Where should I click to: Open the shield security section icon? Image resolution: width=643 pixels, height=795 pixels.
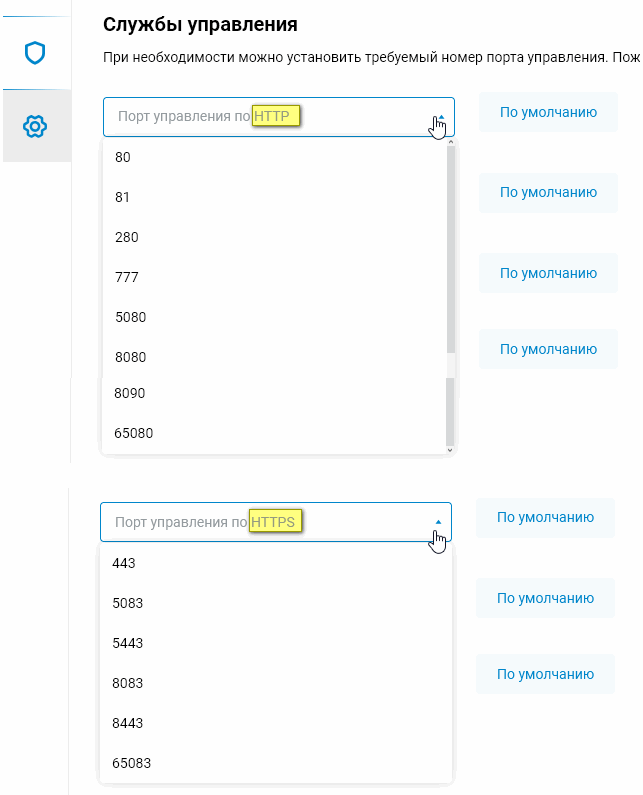click(x=35, y=53)
